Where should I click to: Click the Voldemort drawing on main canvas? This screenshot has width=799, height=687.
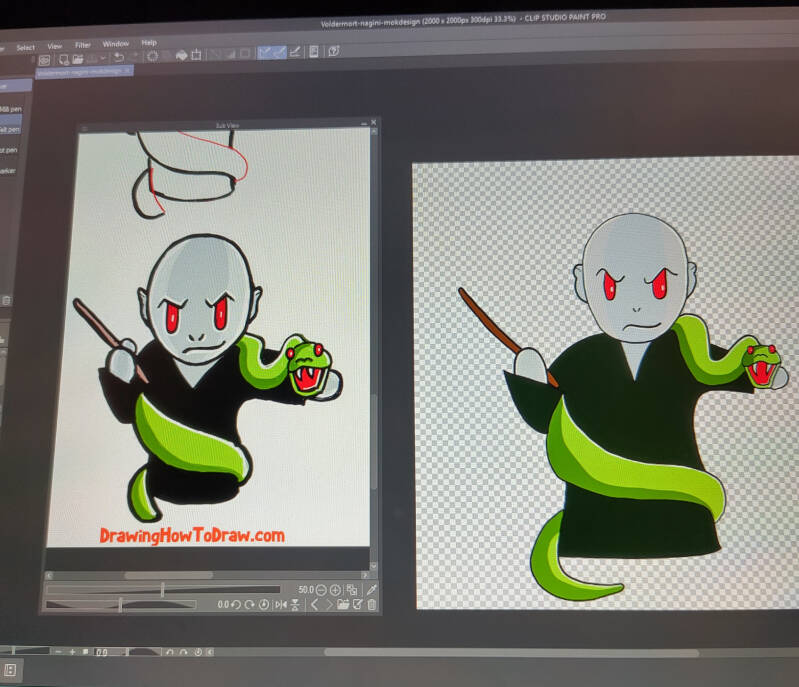click(x=625, y=407)
